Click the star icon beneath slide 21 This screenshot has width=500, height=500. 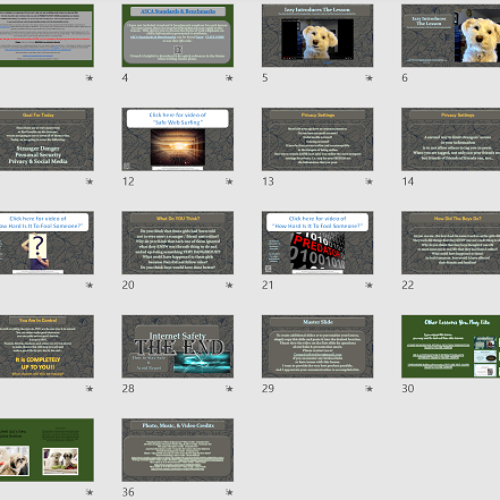pyautogui.click(x=369, y=285)
